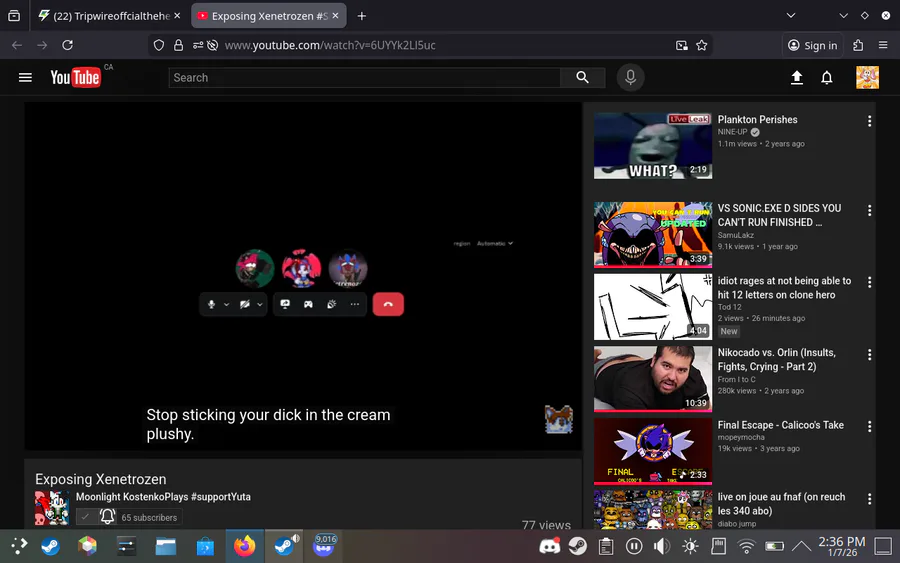The width and height of the screenshot is (900, 563).
Task: Open the options menu for Plankton Perishes
Action: [x=870, y=121]
